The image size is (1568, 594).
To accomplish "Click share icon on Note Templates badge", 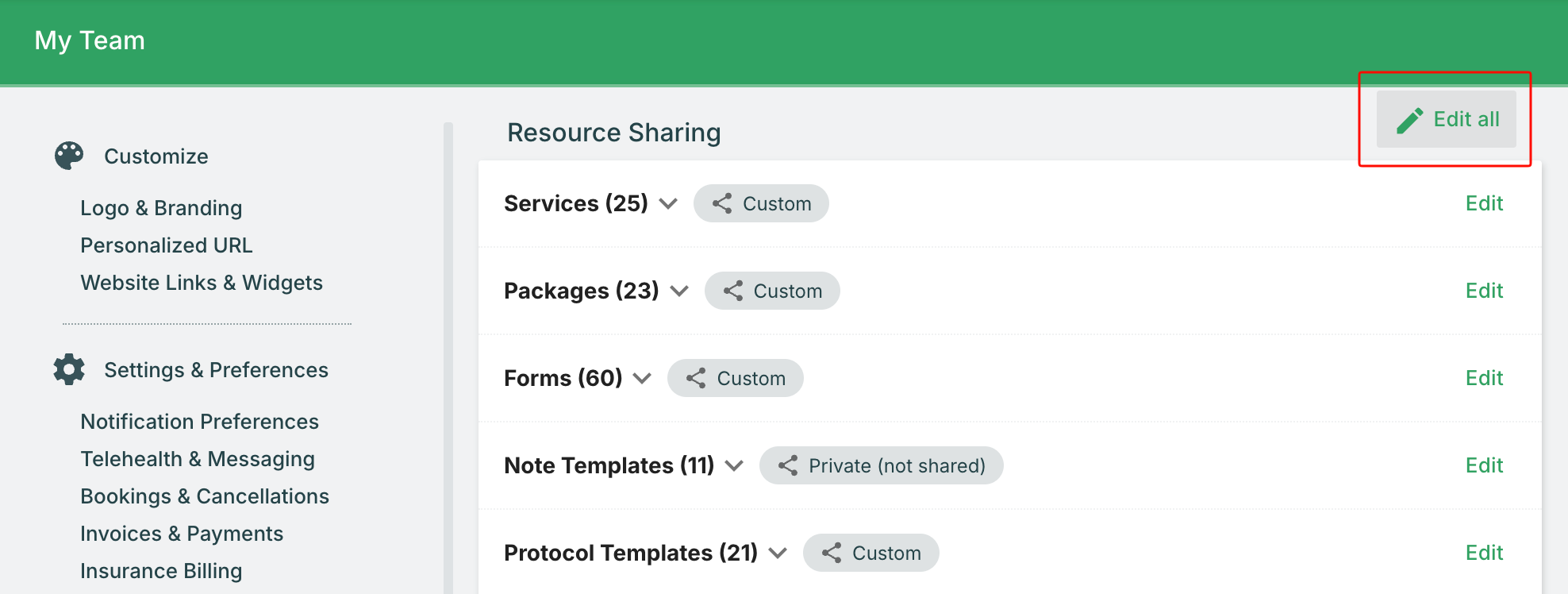I will pos(788,465).
